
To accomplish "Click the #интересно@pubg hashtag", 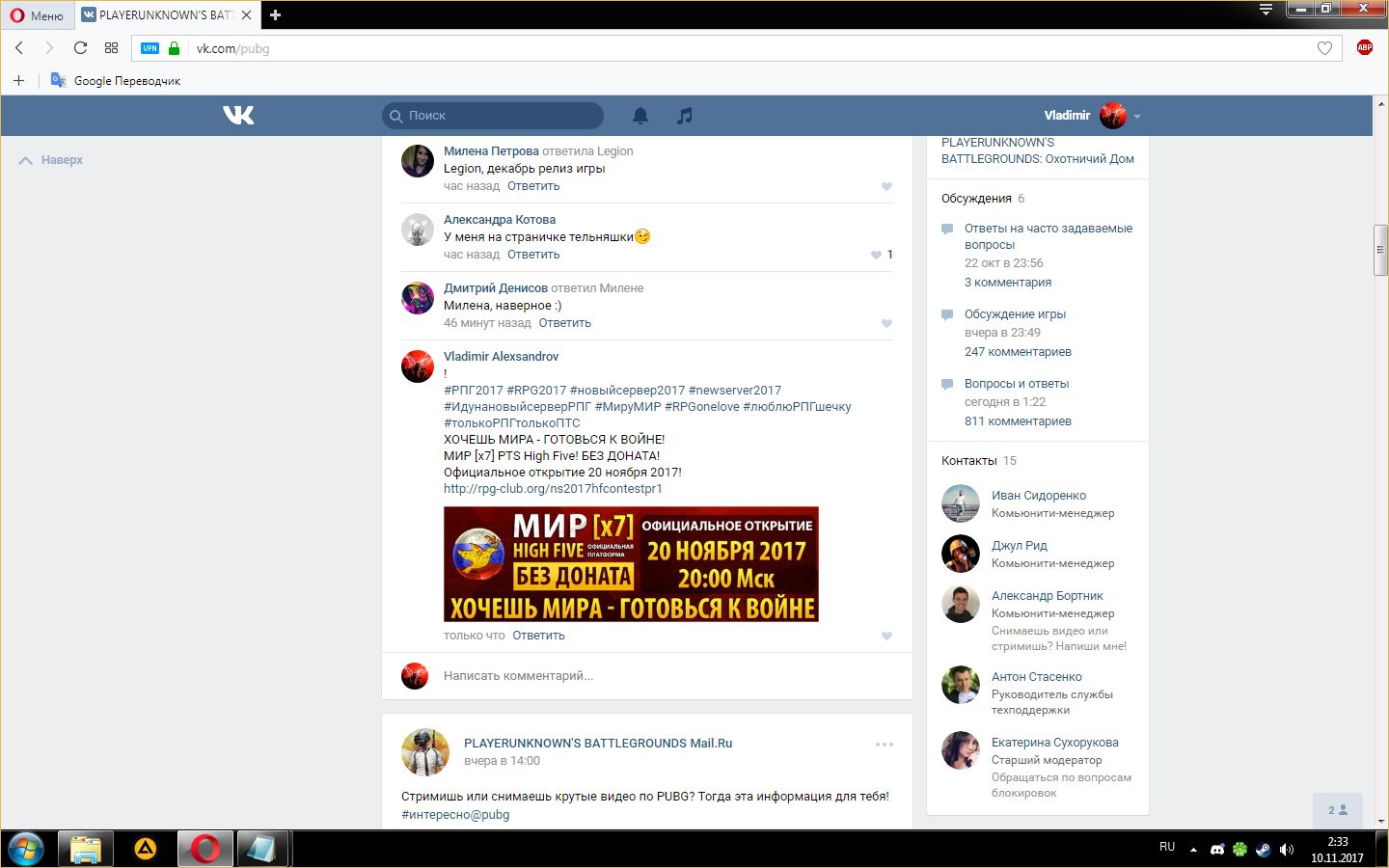I will (455, 815).
